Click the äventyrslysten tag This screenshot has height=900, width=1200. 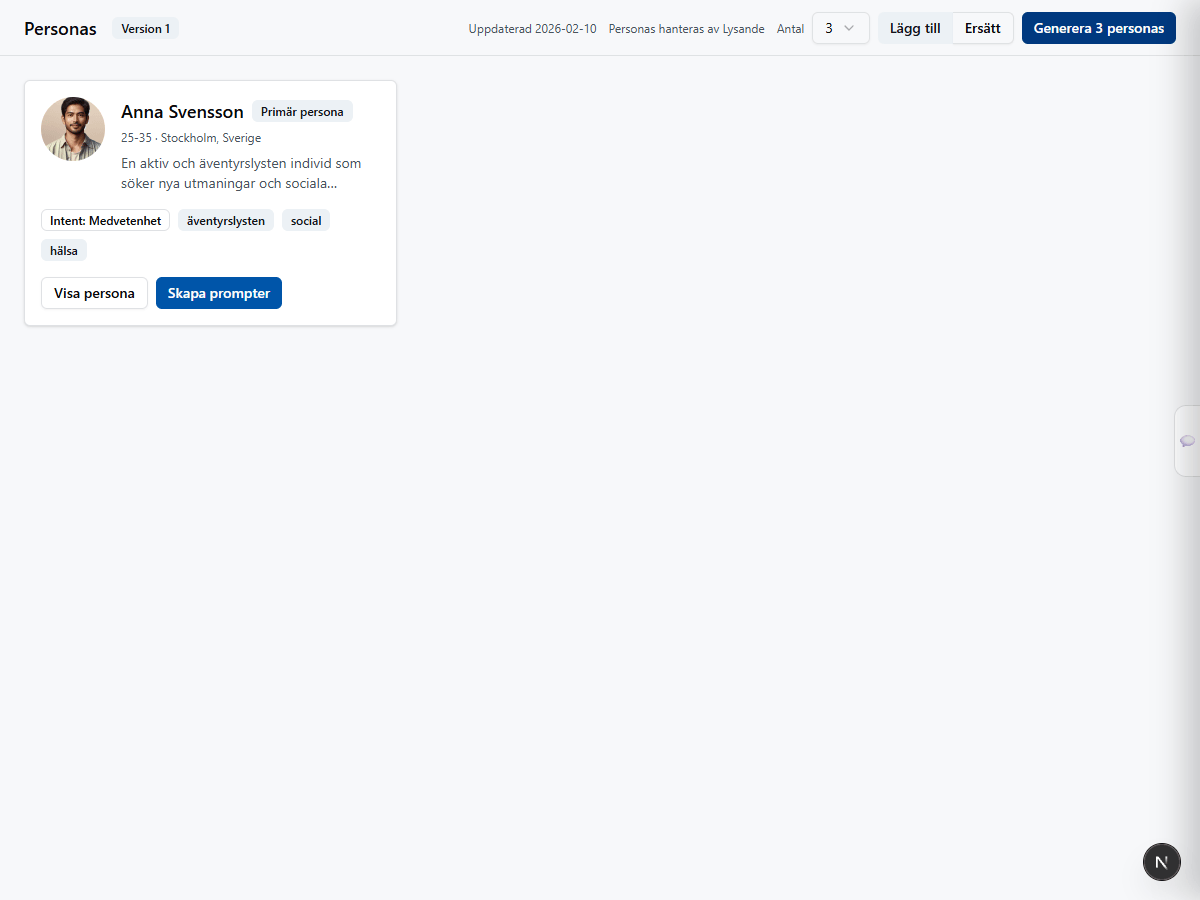click(x=226, y=221)
